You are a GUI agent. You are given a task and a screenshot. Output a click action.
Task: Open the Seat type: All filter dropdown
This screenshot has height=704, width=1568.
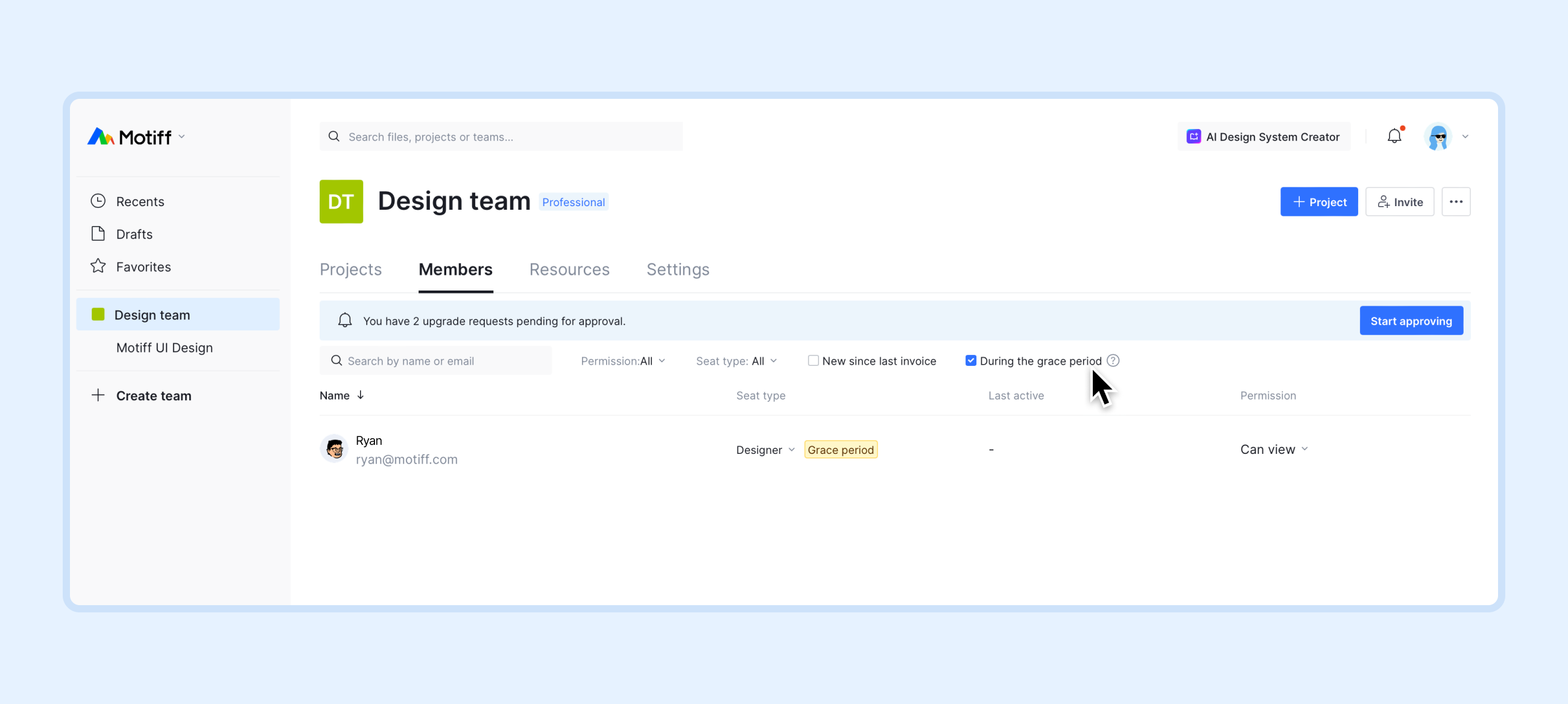pyautogui.click(x=736, y=361)
